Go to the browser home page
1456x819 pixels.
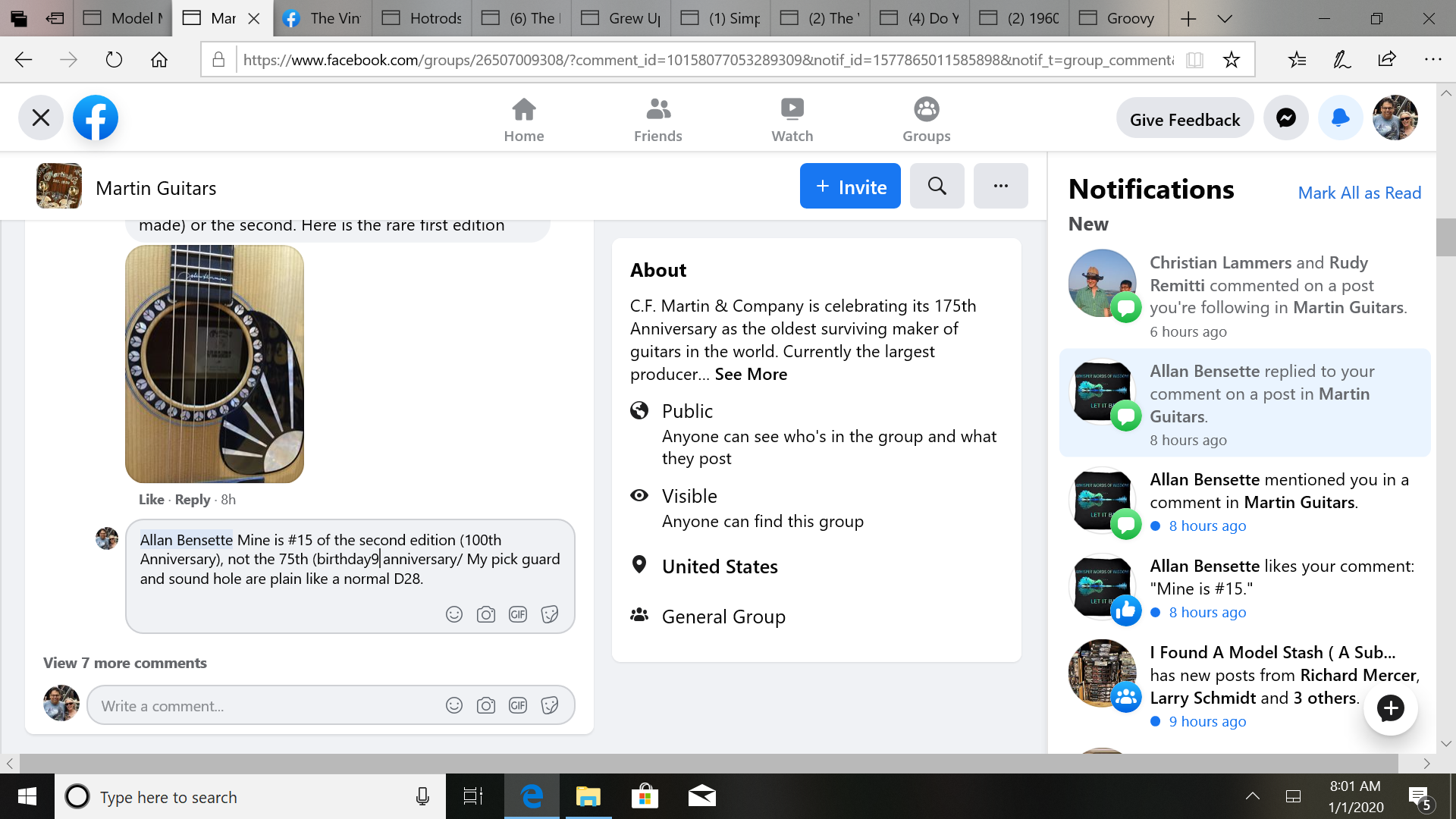point(159,59)
